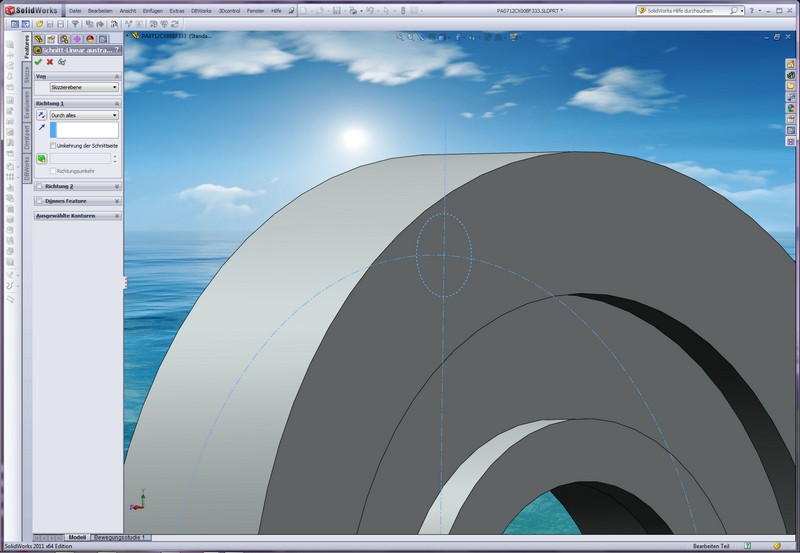Click the Zoom to Area view icon
Viewport: 800px width, 553px height.
click(x=410, y=37)
